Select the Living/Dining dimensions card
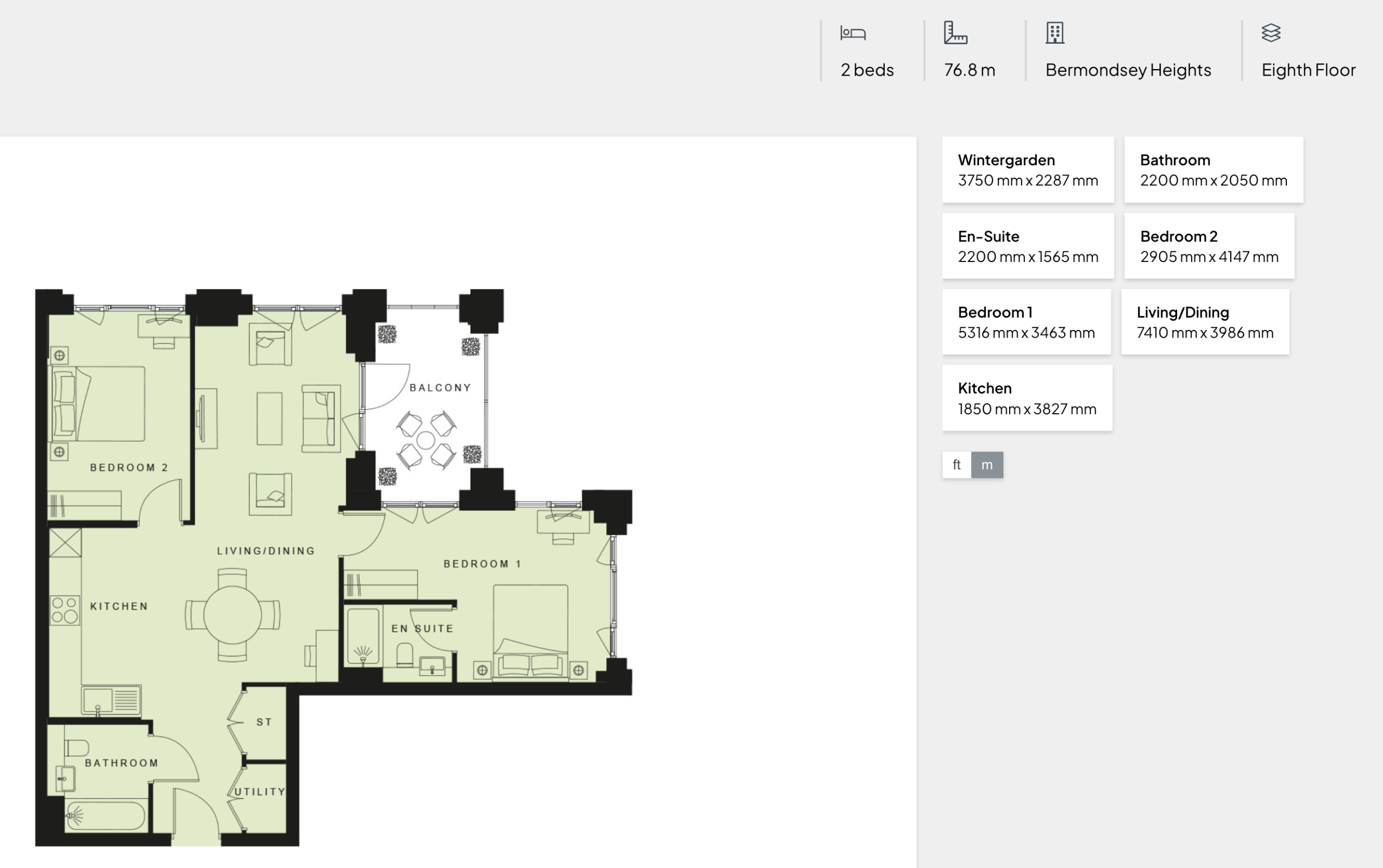1383x868 pixels. point(1205,321)
